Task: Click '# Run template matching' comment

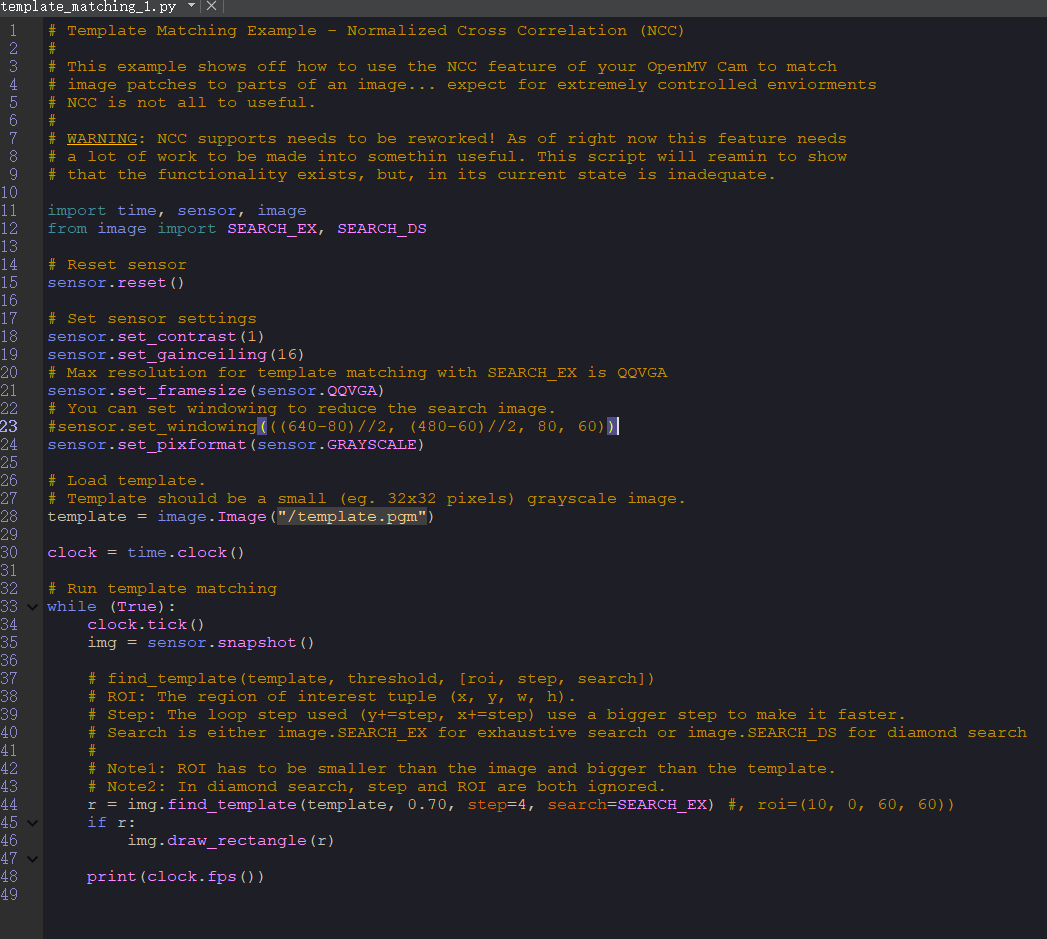Action: 162,589
